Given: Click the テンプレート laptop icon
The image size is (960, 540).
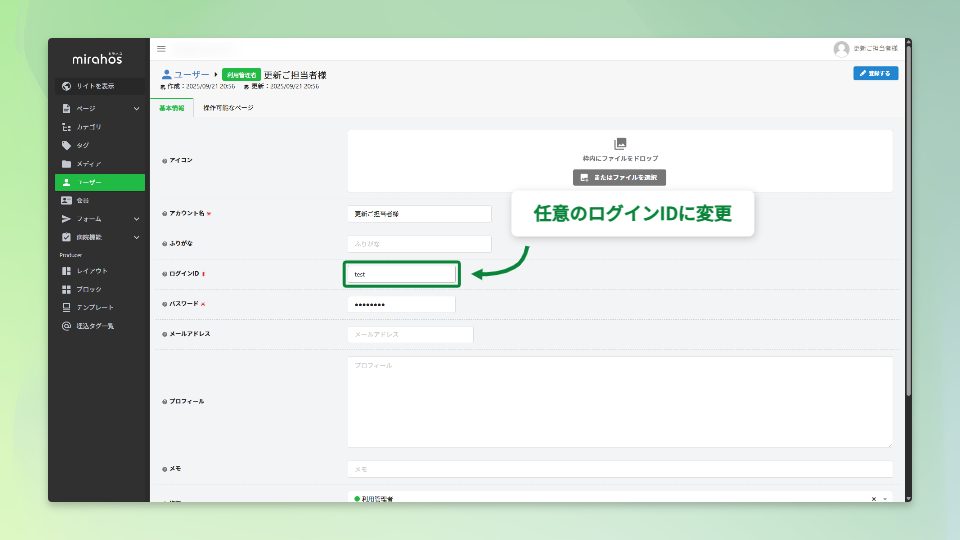Looking at the screenshot, I should pyautogui.click(x=66, y=307).
